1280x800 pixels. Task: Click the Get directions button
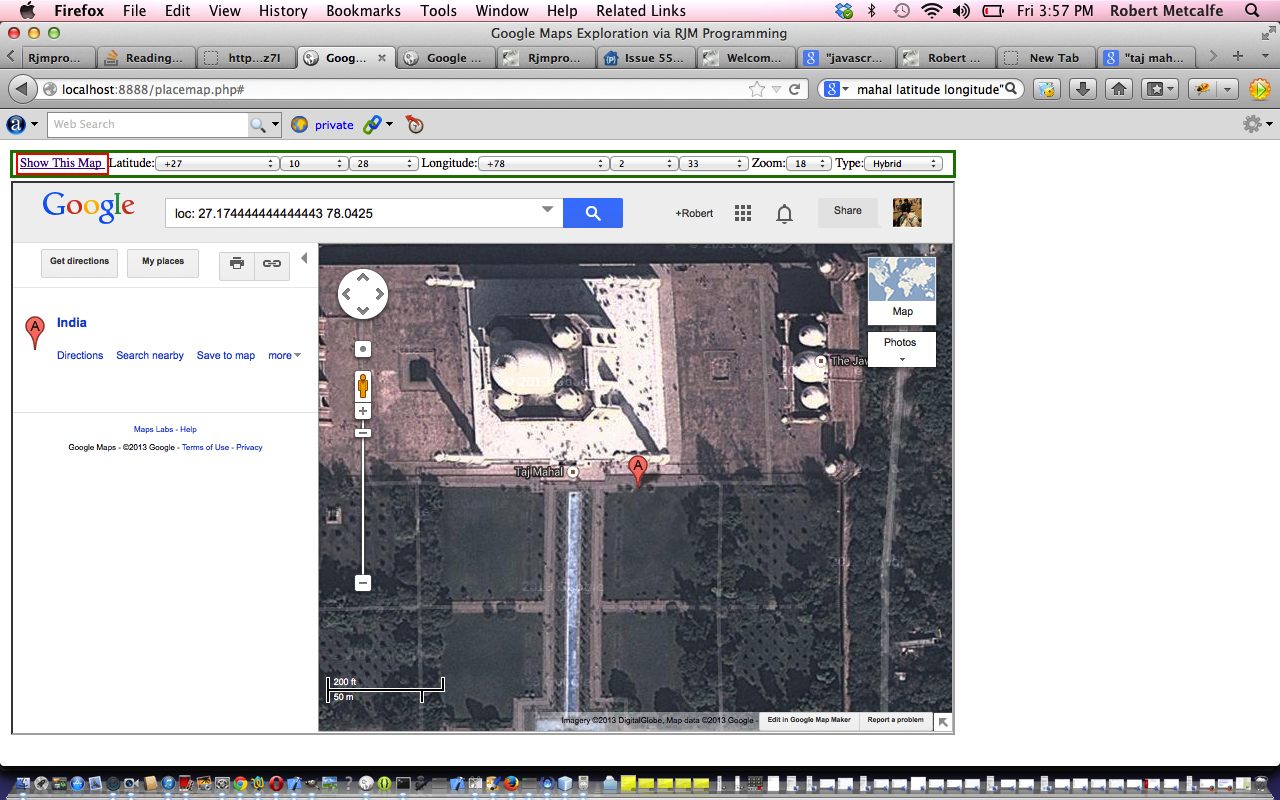80,262
